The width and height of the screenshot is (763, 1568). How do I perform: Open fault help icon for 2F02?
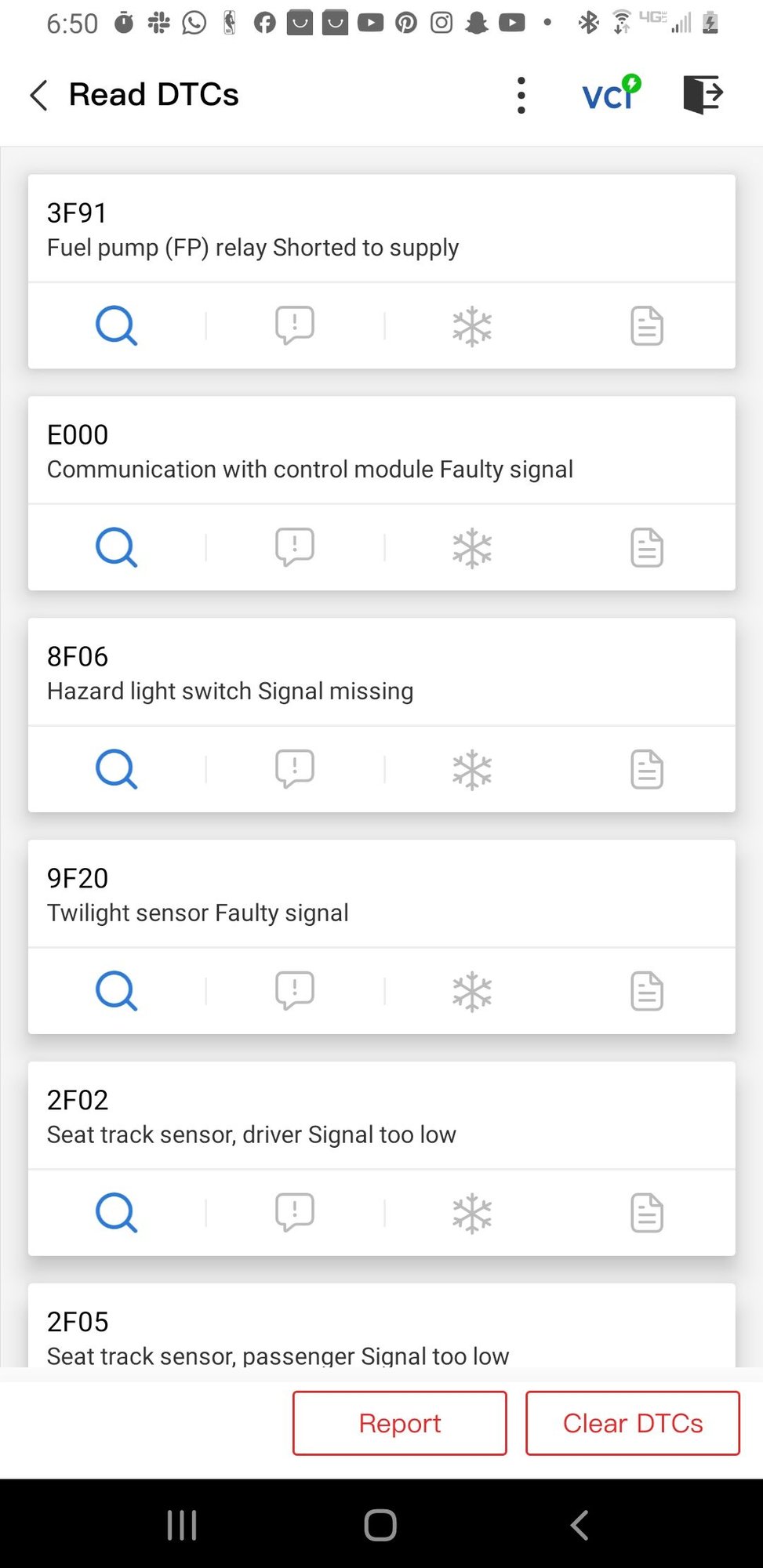[294, 1213]
